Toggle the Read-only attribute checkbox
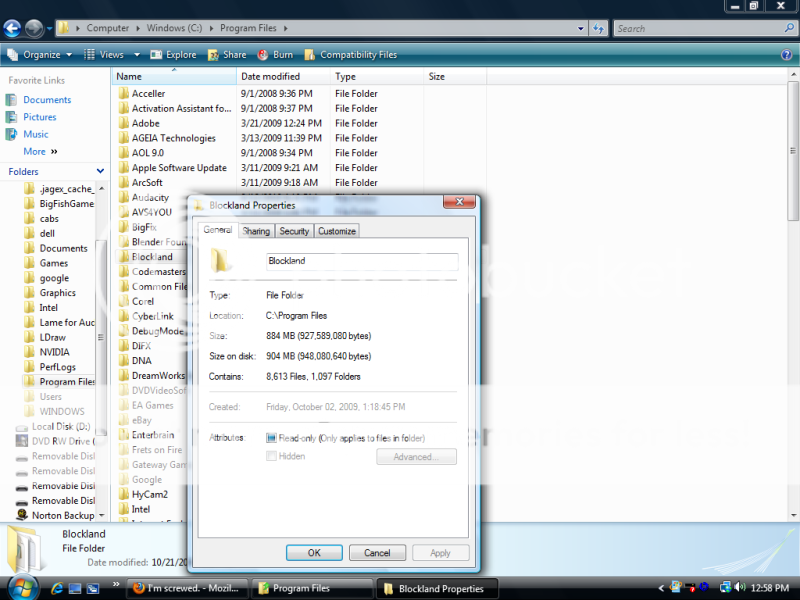 click(x=271, y=438)
